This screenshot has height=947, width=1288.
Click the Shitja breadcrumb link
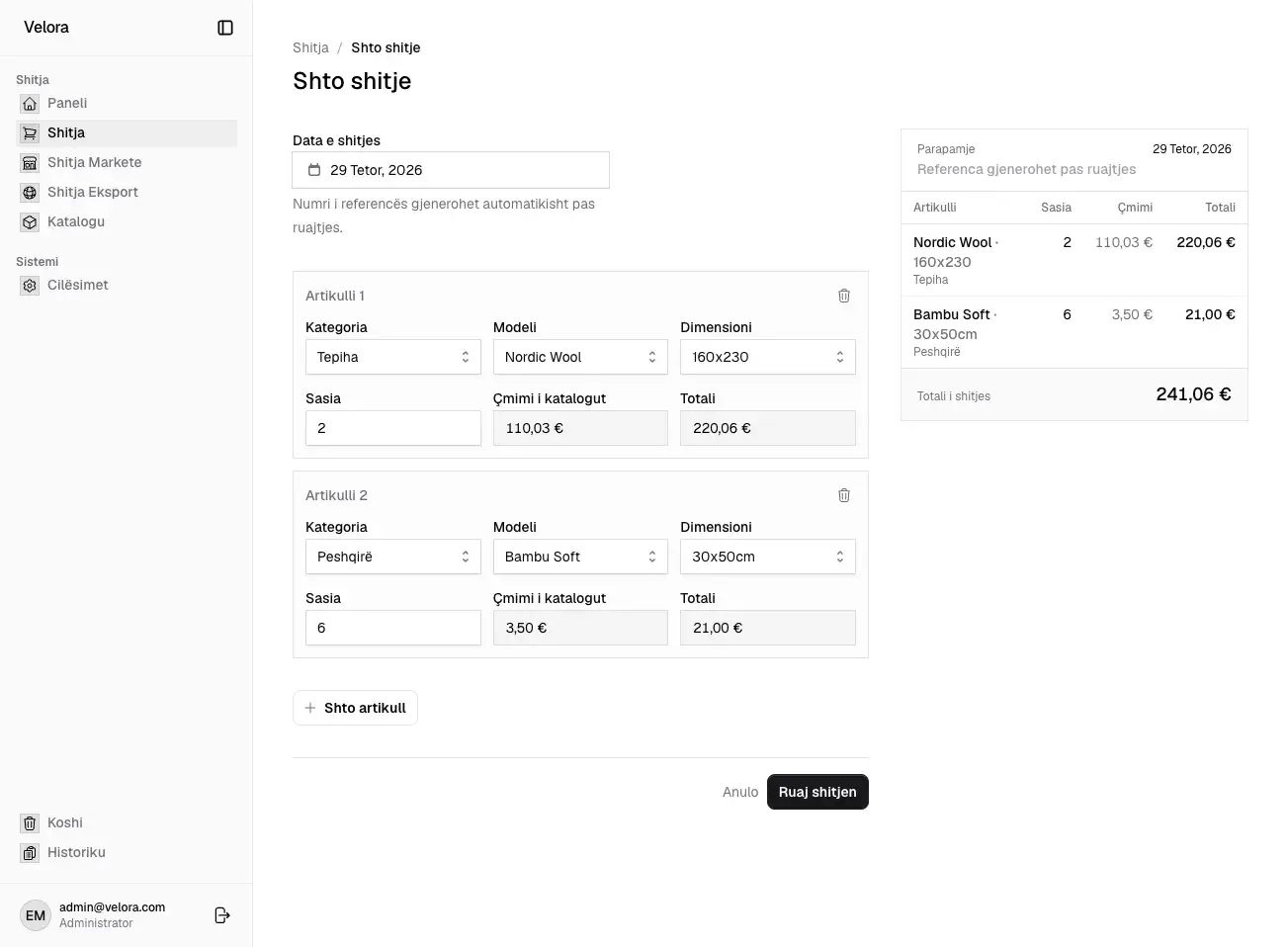[310, 47]
